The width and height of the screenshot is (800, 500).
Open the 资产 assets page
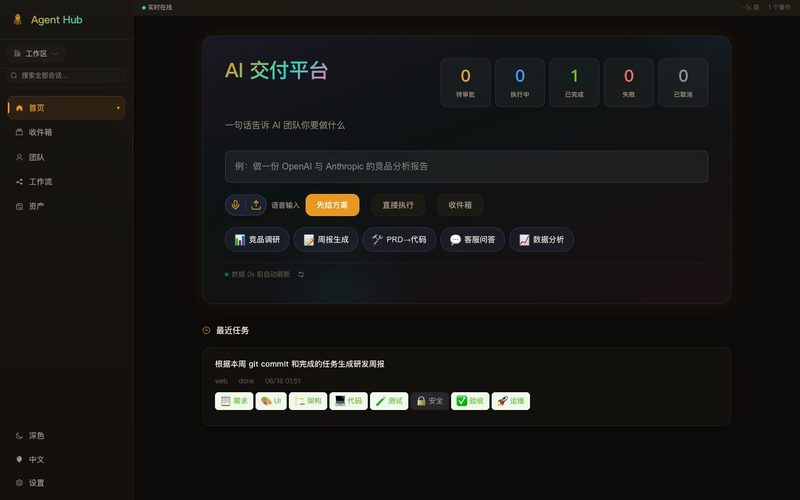pos(66,206)
